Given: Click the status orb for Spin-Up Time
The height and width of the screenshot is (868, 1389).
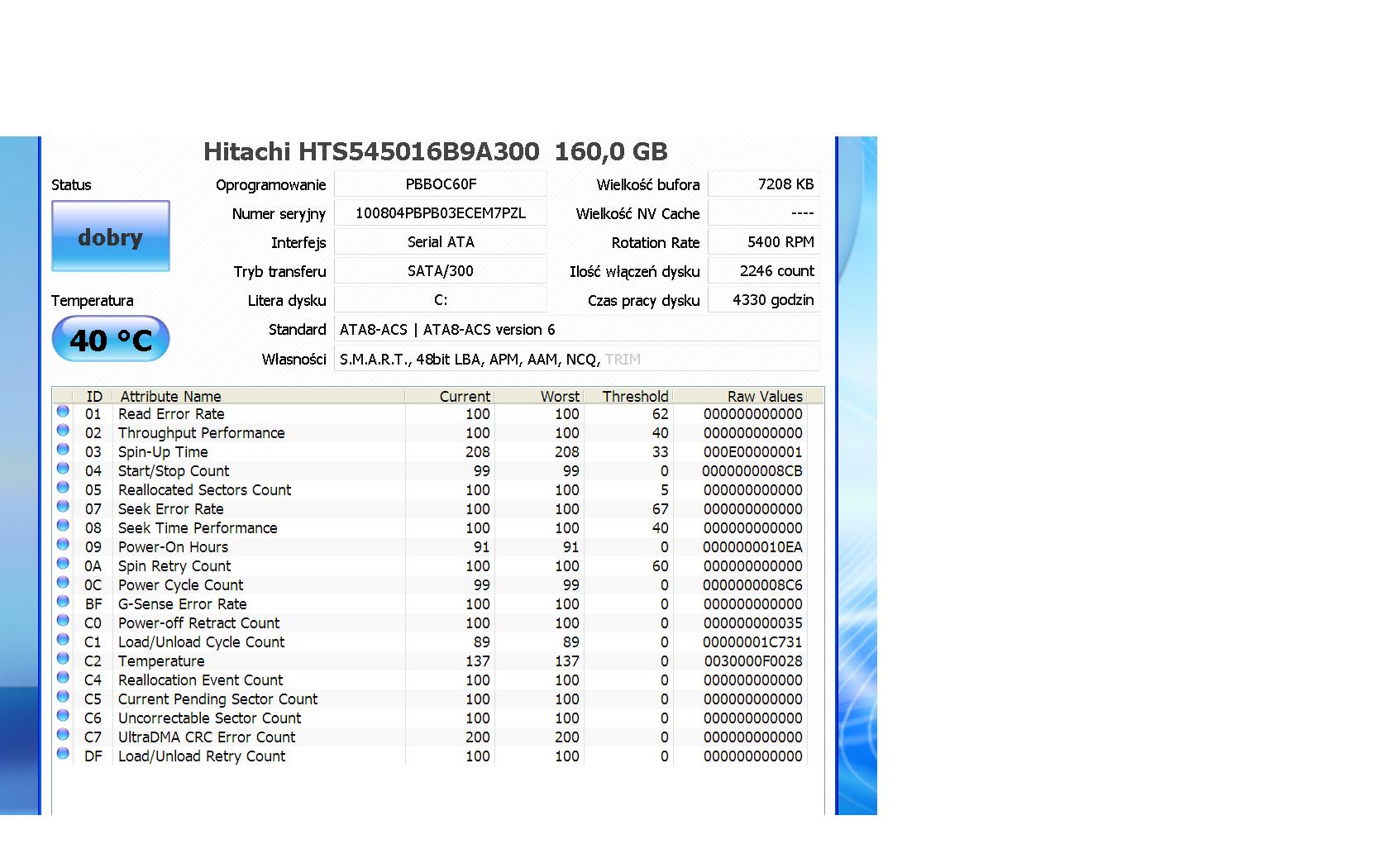Looking at the screenshot, I should pos(63,449).
